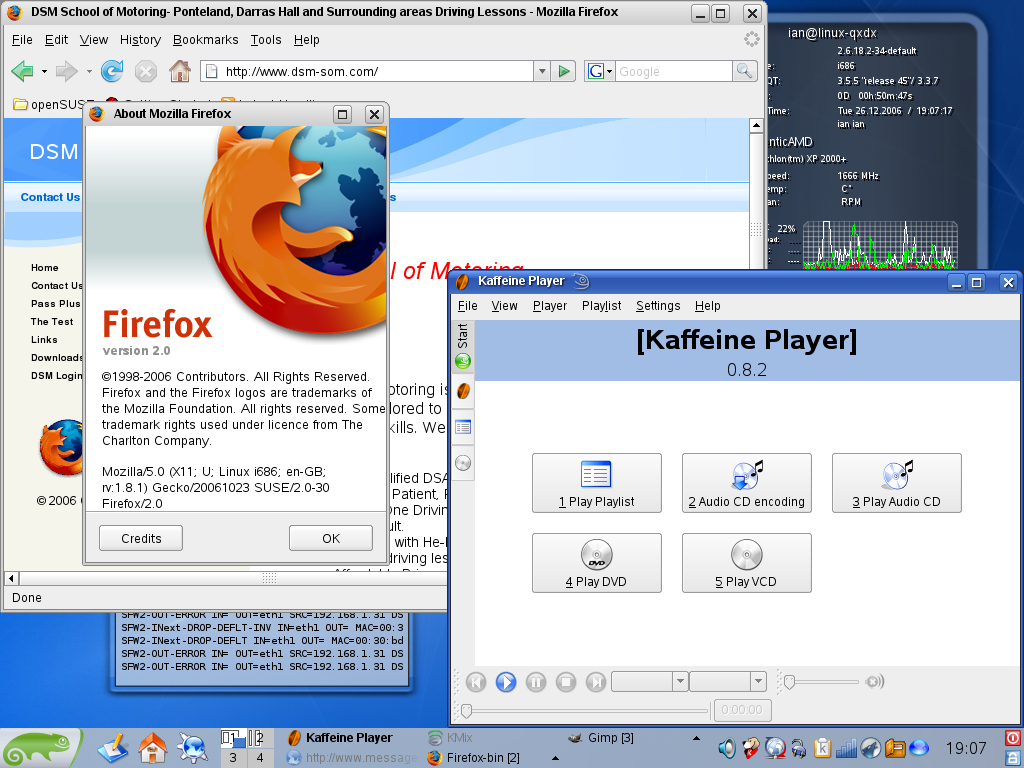Click the openSUSE bookmarks folder

46,104
